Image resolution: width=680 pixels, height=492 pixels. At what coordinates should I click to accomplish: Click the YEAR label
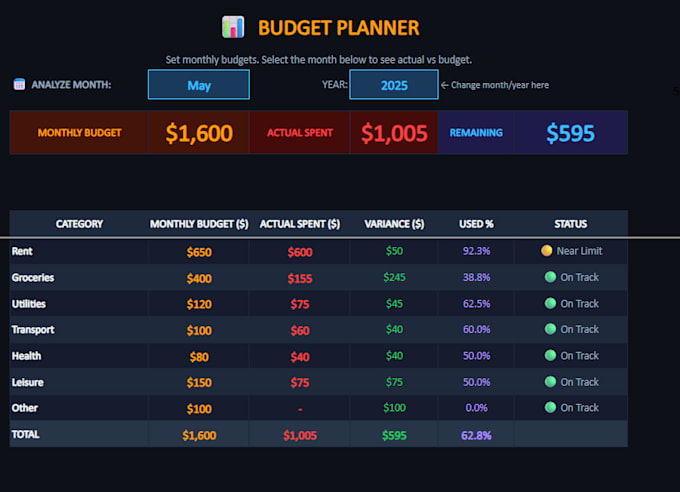[334, 84]
